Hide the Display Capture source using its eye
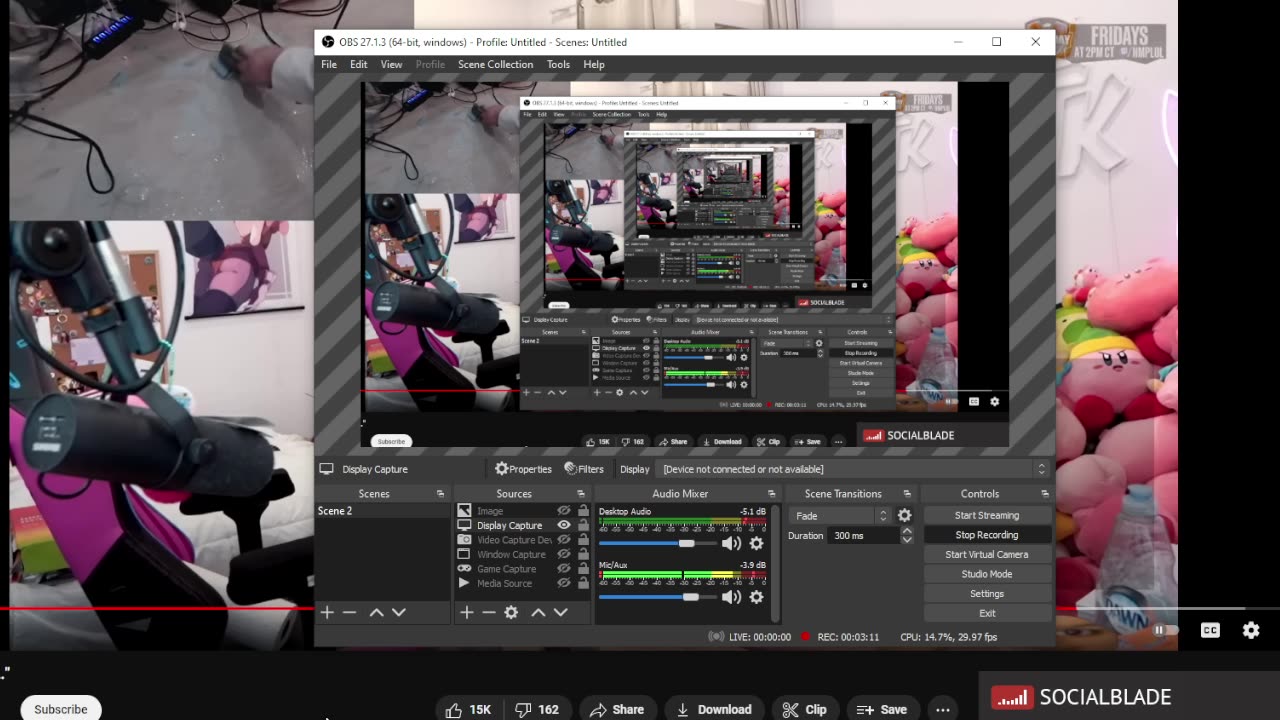 coord(564,525)
